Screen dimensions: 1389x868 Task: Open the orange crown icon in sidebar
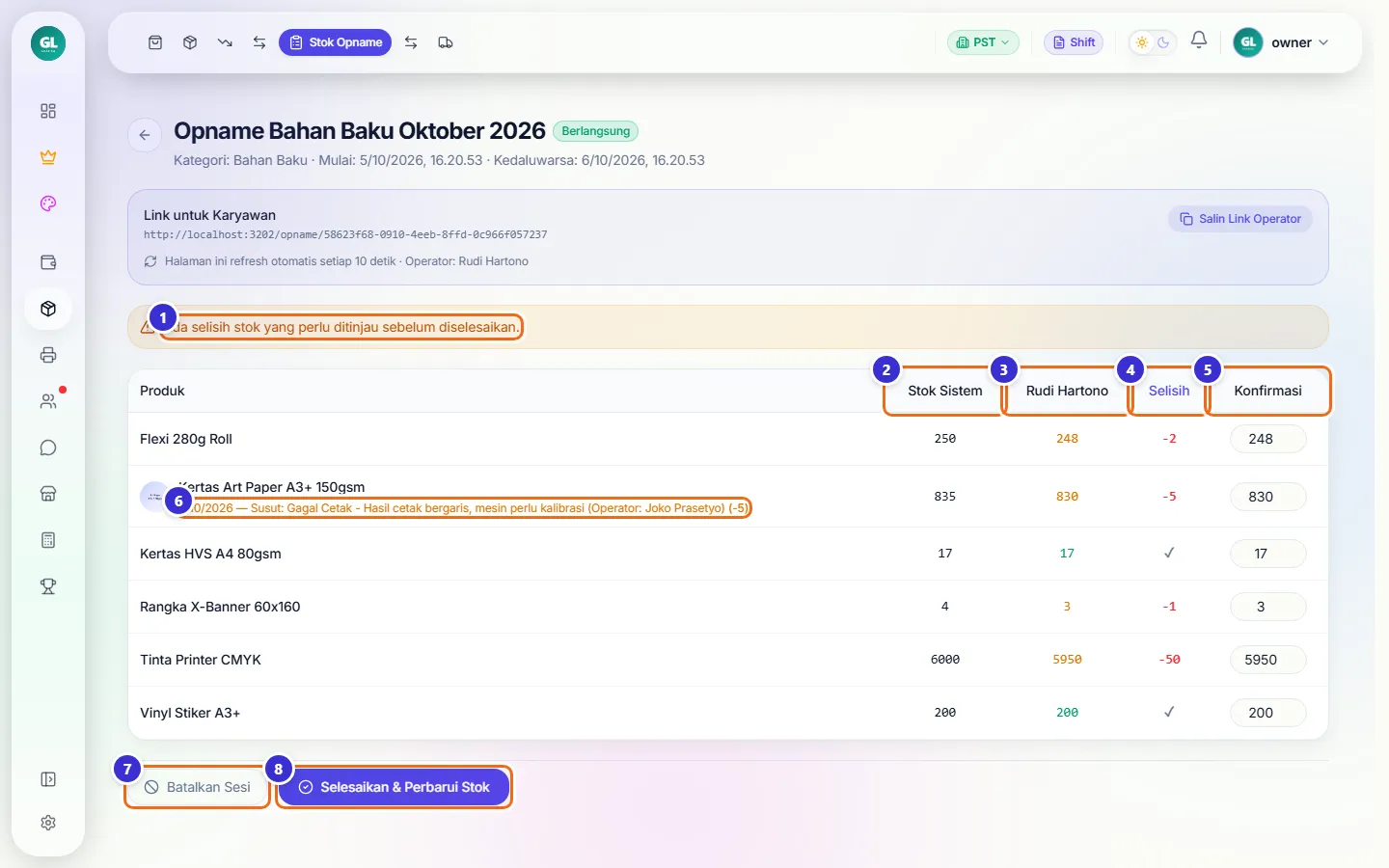48,157
